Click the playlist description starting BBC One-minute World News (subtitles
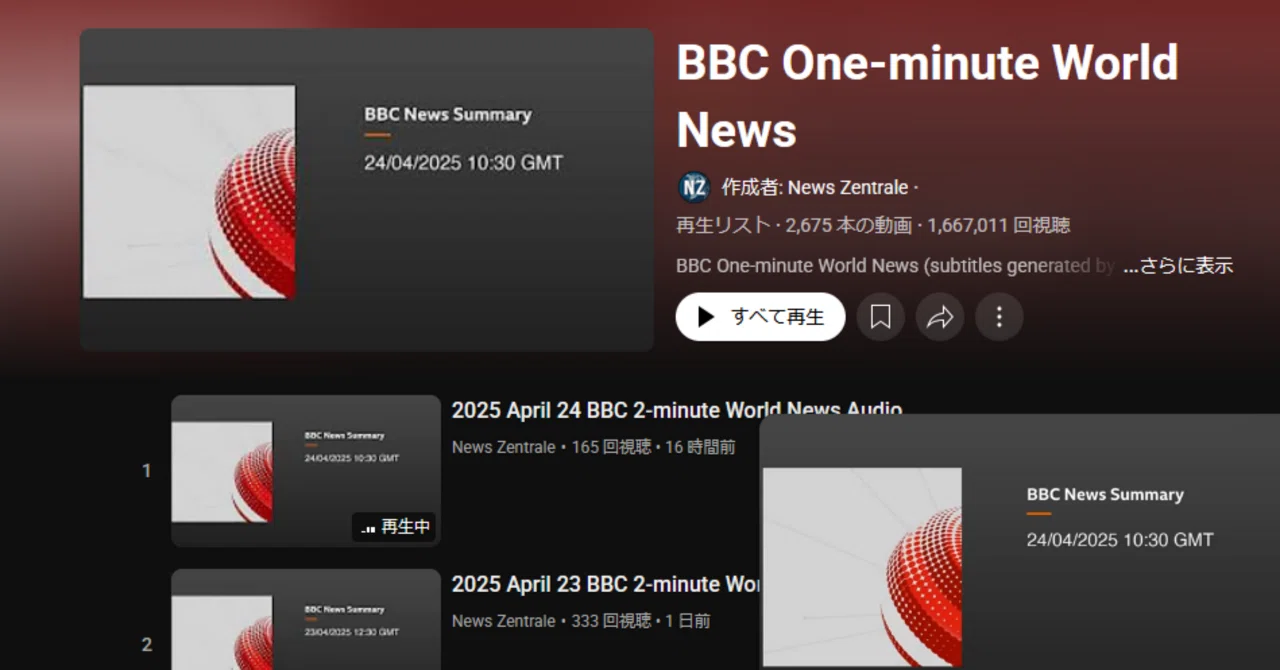 896,266
